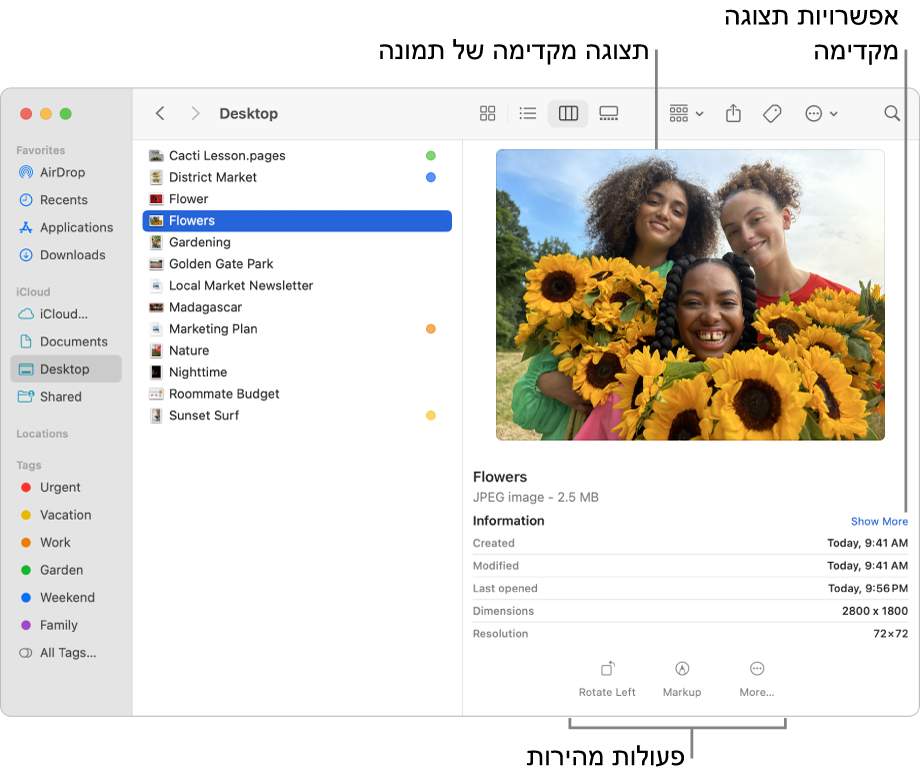Open Recents in the sidebar
The width and height of the screenshot is (923, 777).
(66, 200)
